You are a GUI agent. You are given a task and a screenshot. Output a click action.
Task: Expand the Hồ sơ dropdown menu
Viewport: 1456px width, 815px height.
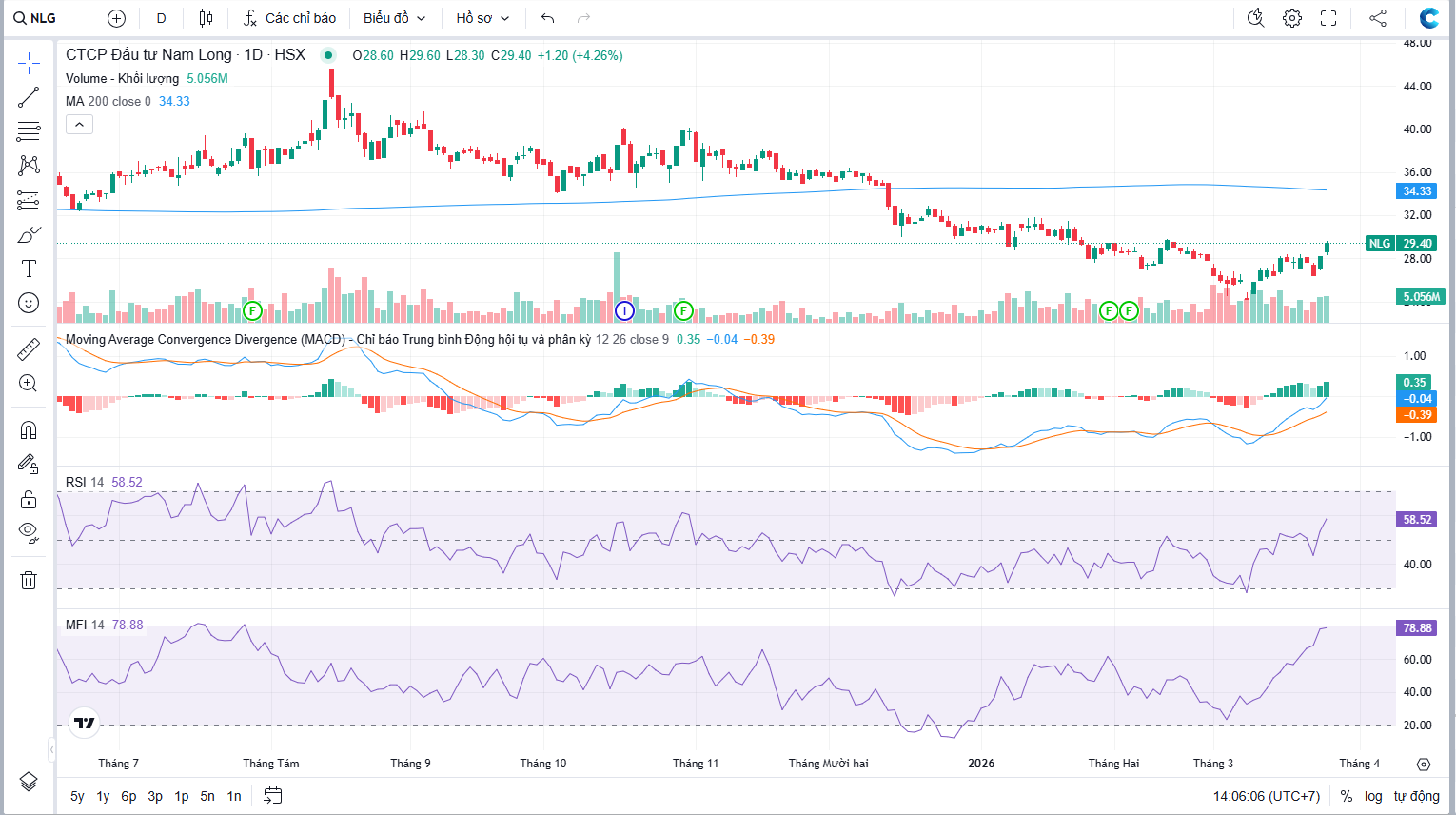(482, 18)
